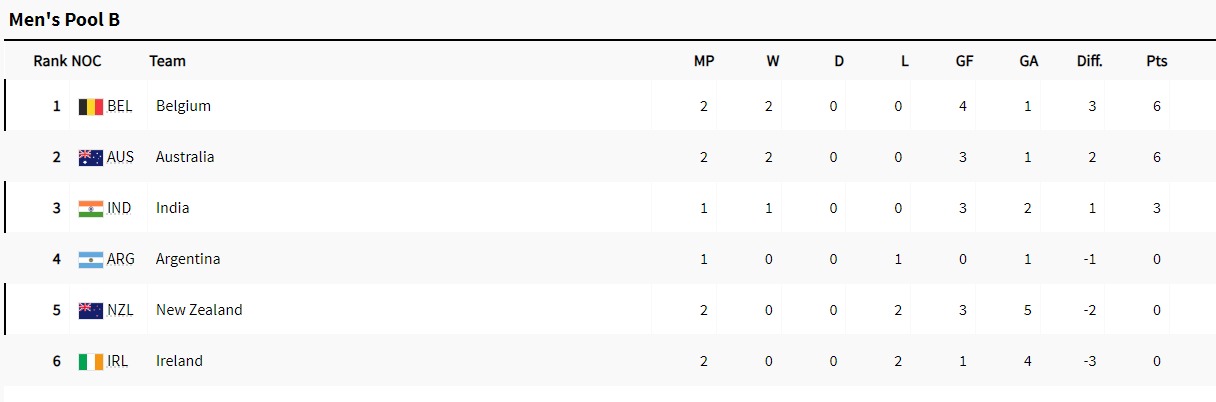Click the New Zealand flag icon
The image size is (1216, 402).
pyautogui.click(x=91, y=310)
